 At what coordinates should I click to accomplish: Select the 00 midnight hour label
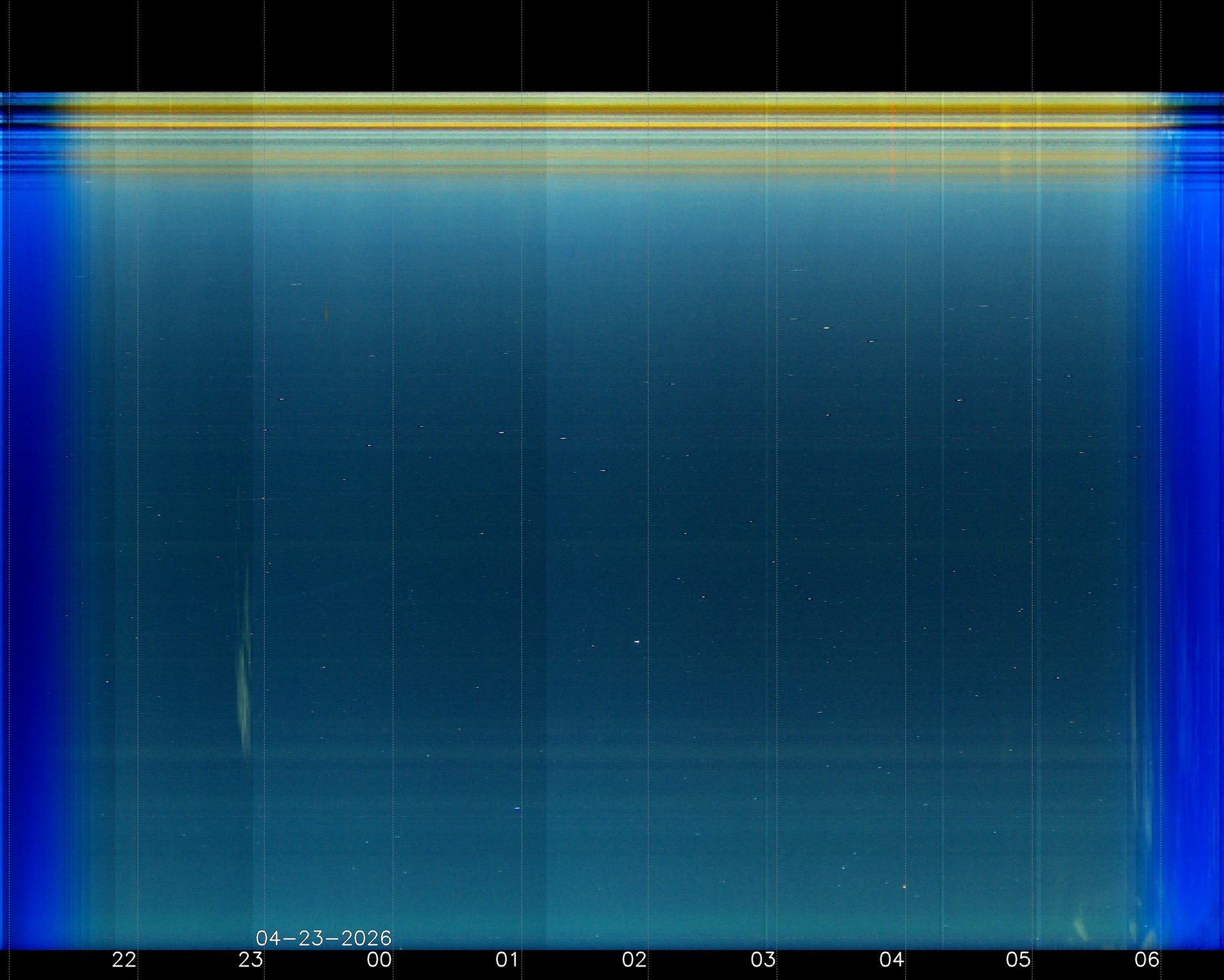(379, 959)
